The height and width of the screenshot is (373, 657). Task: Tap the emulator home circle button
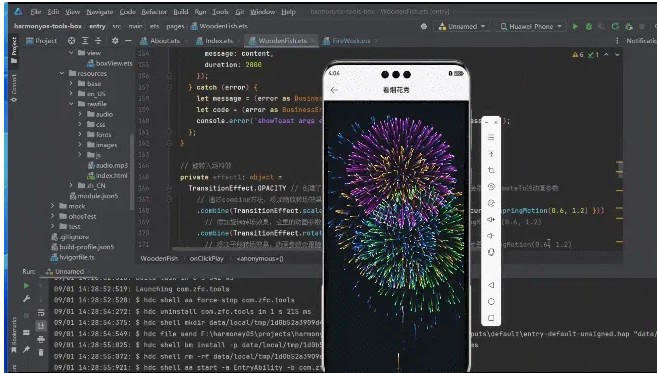[x=491, y=301]
